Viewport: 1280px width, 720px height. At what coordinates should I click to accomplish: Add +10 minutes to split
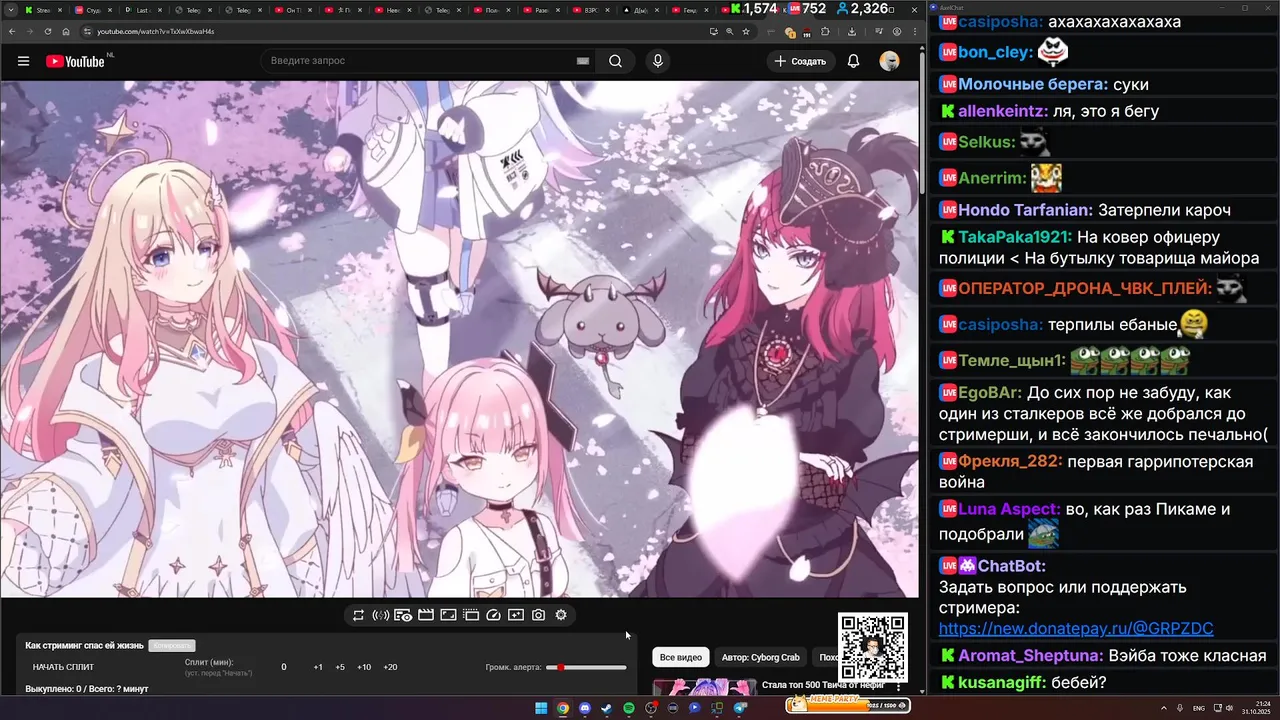364,667
